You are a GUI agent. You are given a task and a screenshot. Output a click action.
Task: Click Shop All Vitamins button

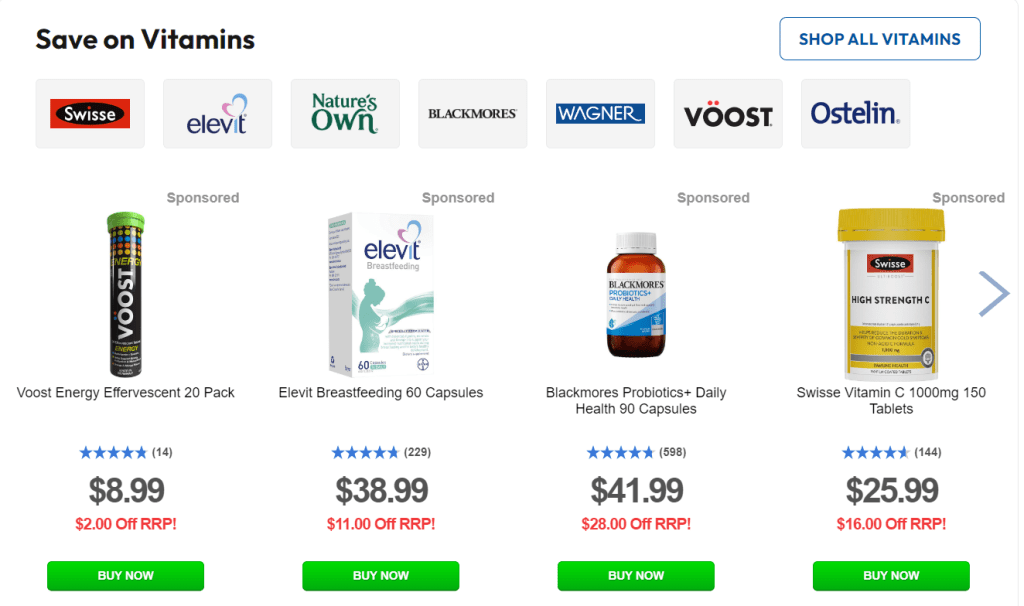tap(879, 39)
